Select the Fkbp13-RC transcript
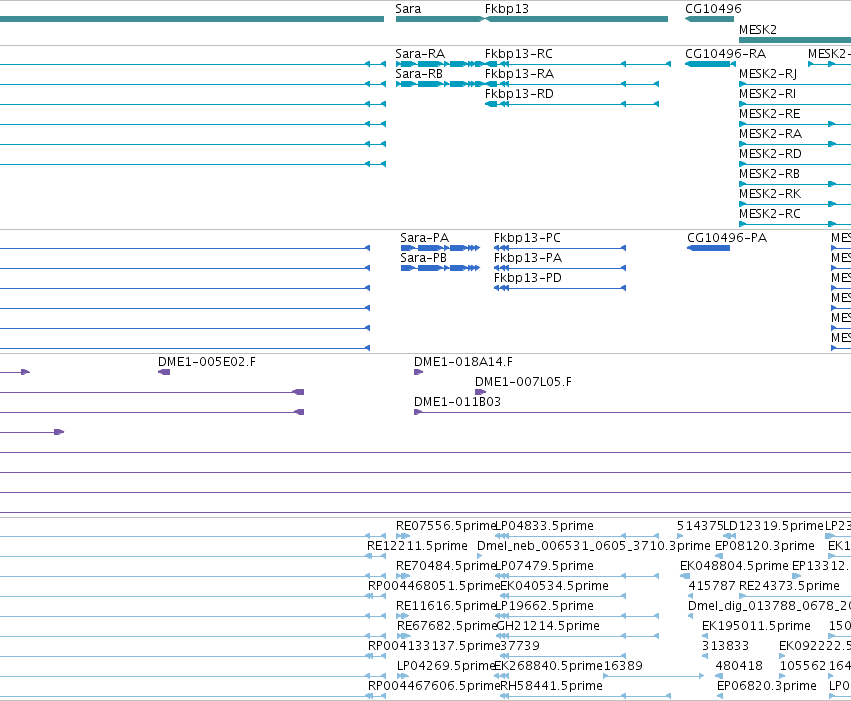Image resolution: width=851 pixels, height=701 pixels. [x=577, y=64]
